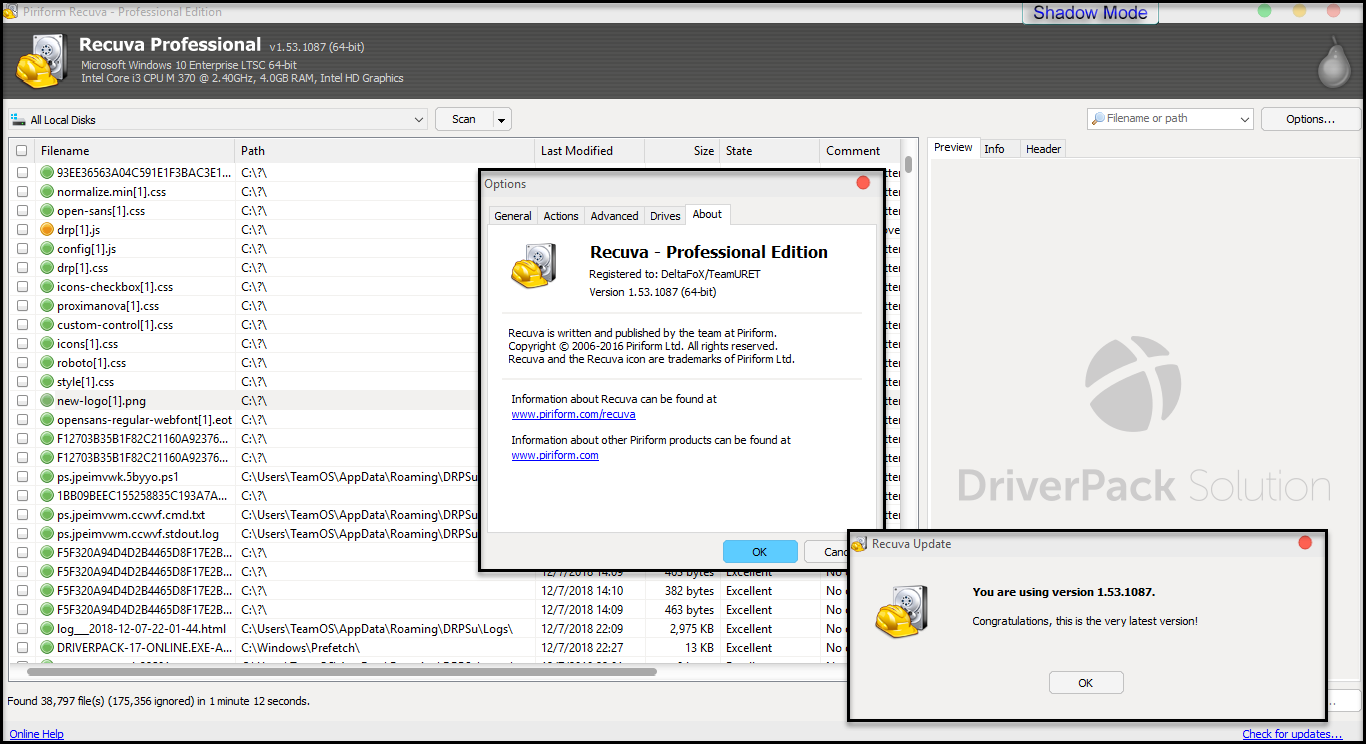This screenshot has height=744, width=1366.
Task: Sort by the Path column header
Action: coord(385,151)
